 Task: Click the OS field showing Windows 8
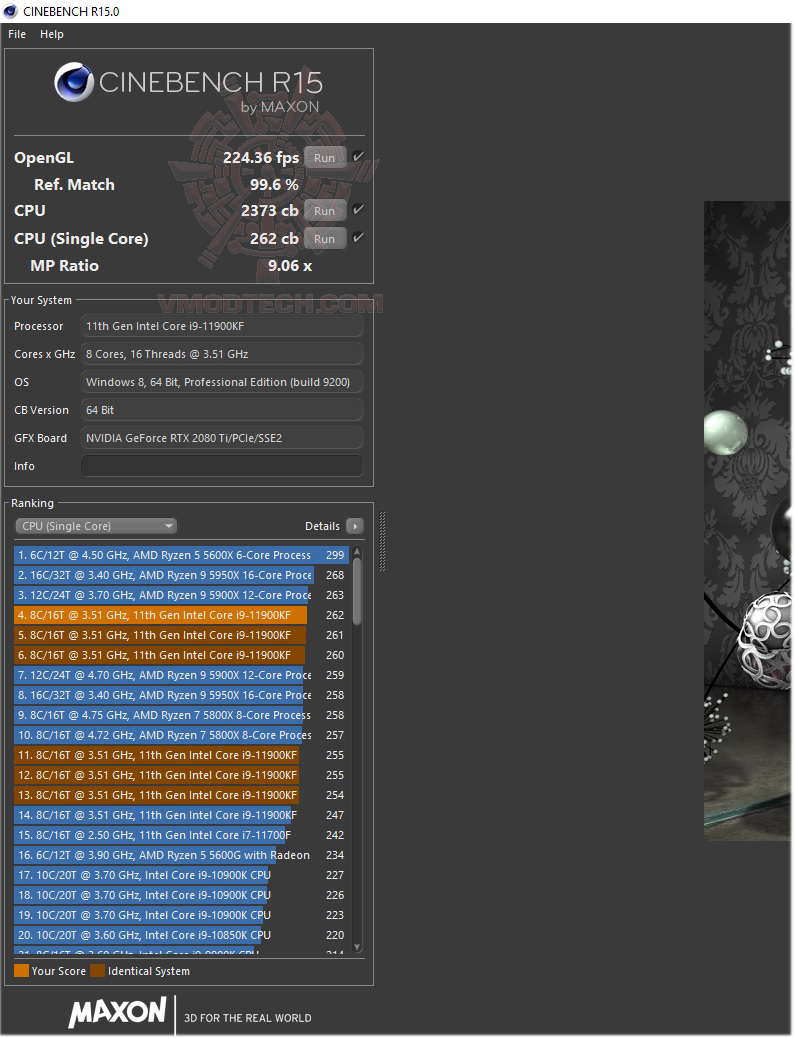click(x=222, y=382)
